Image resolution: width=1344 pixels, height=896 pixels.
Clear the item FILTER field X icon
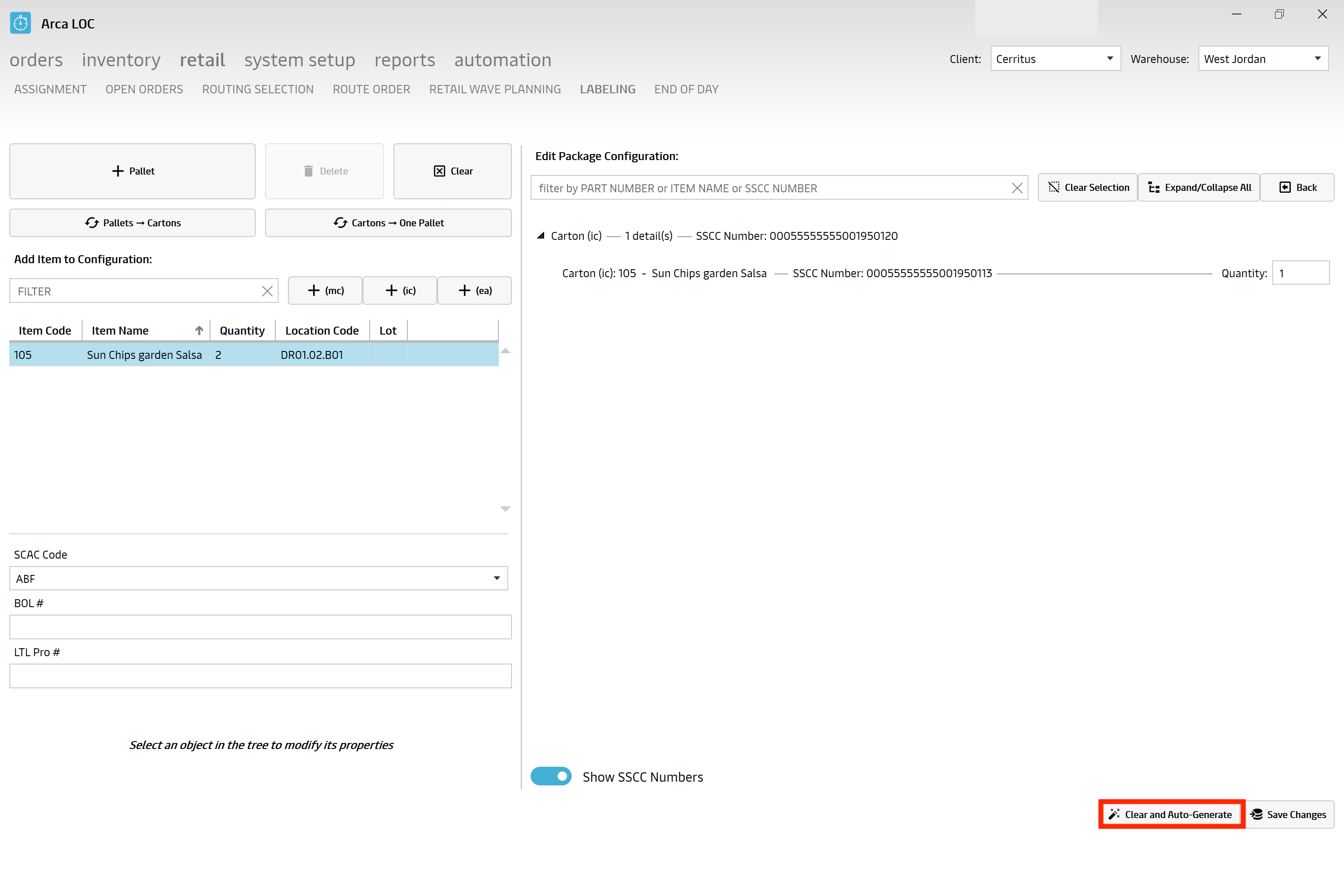[267, 291]
